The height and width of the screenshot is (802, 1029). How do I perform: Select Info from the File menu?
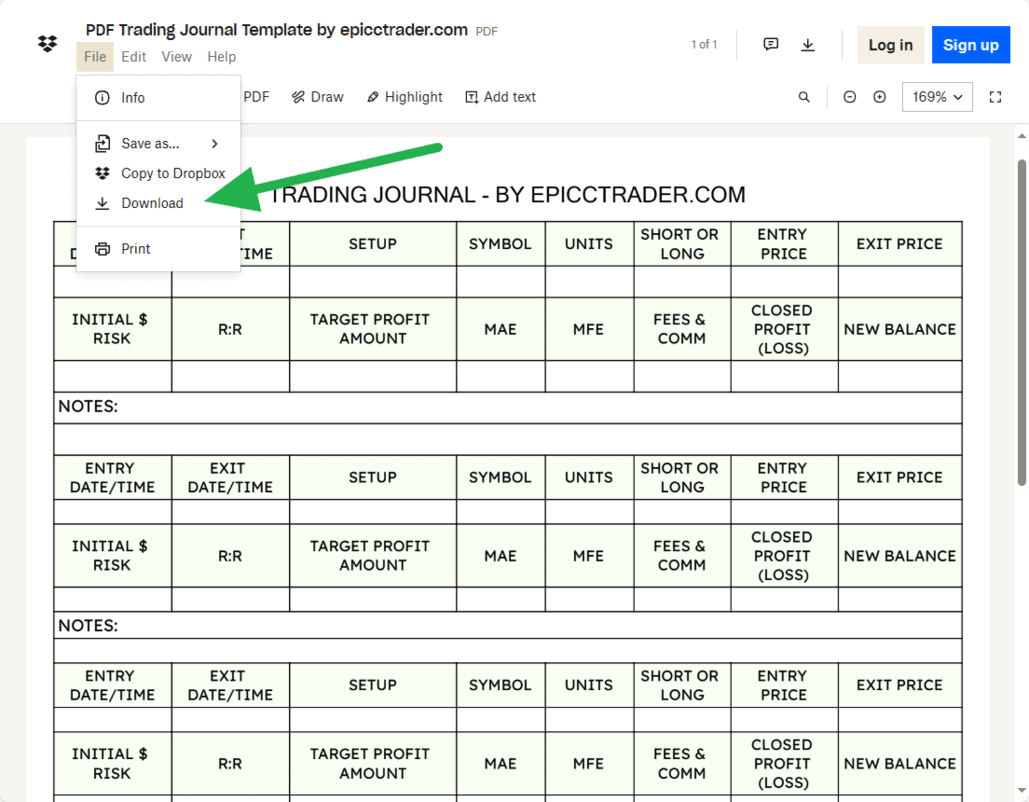[158, 98]
